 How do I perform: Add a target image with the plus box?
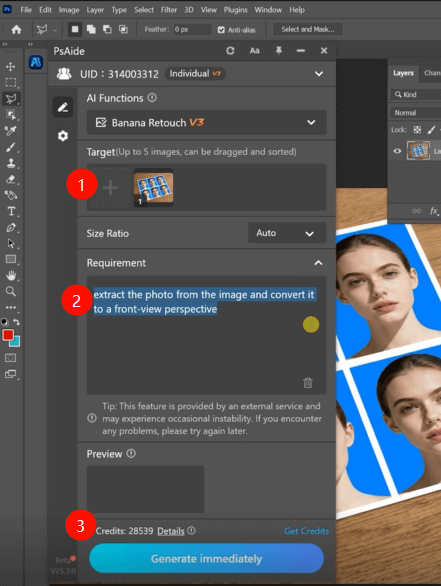click(111, 188)
